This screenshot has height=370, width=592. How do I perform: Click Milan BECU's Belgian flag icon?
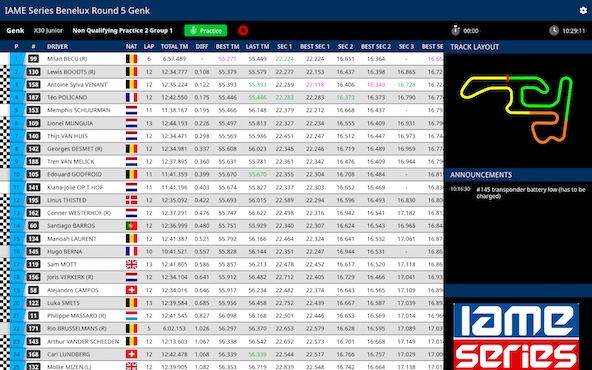point(131,59)
